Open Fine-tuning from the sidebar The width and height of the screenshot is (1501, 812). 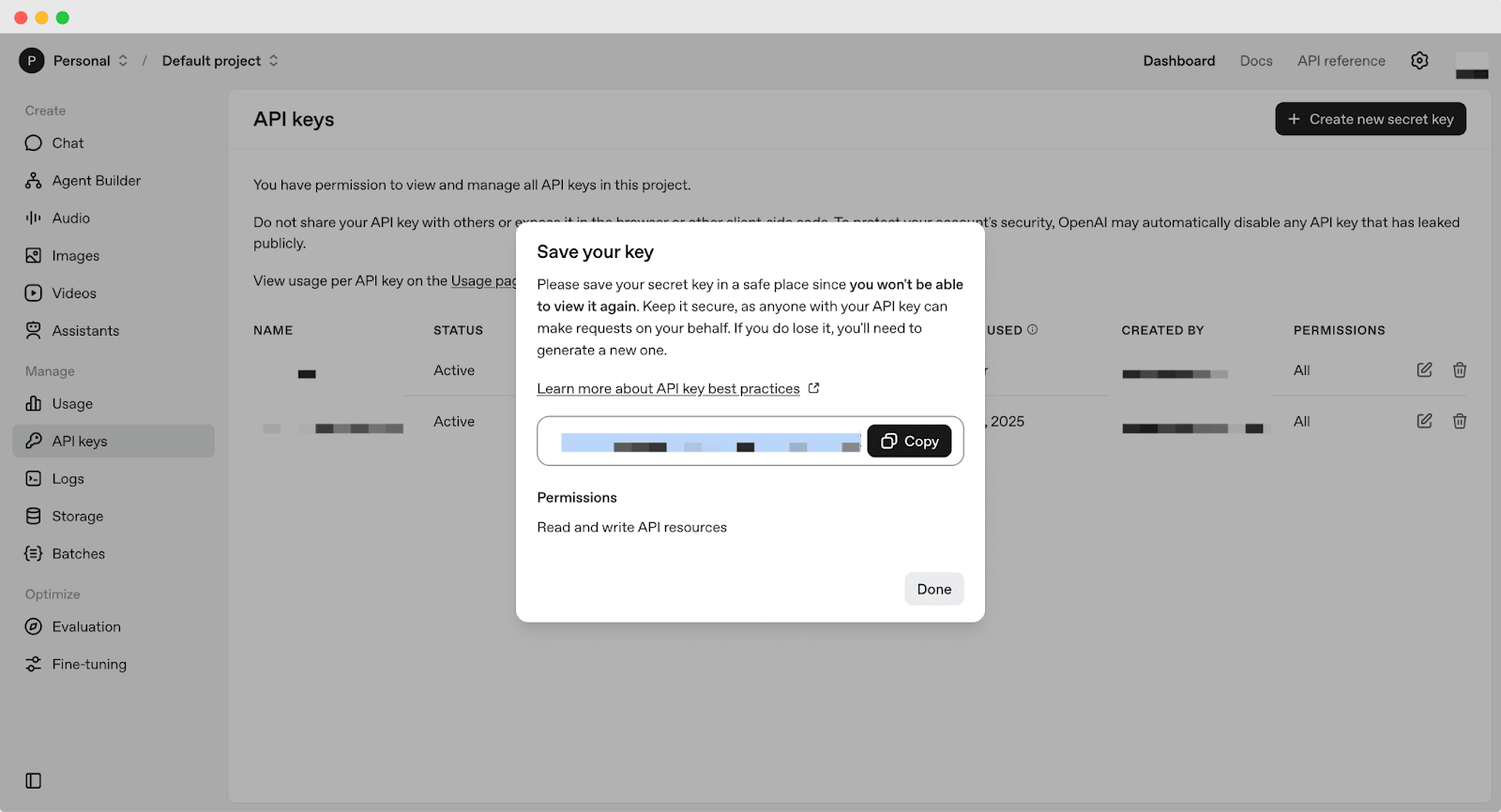tap(89, 665)
